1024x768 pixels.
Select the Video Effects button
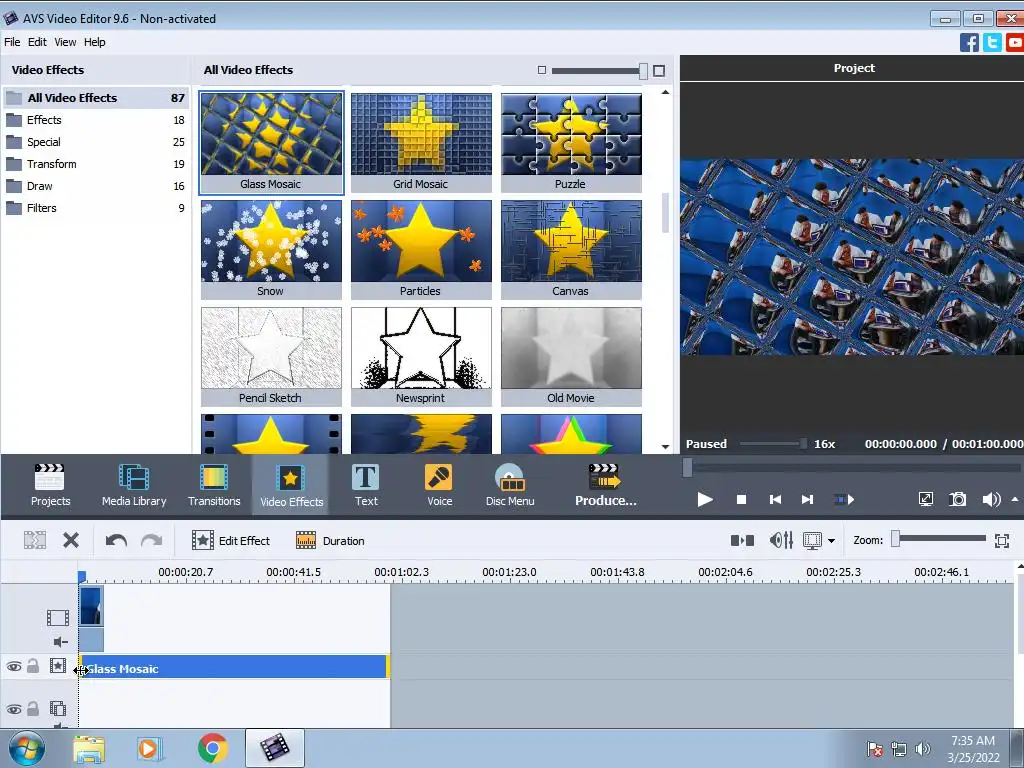pos(291,485)
